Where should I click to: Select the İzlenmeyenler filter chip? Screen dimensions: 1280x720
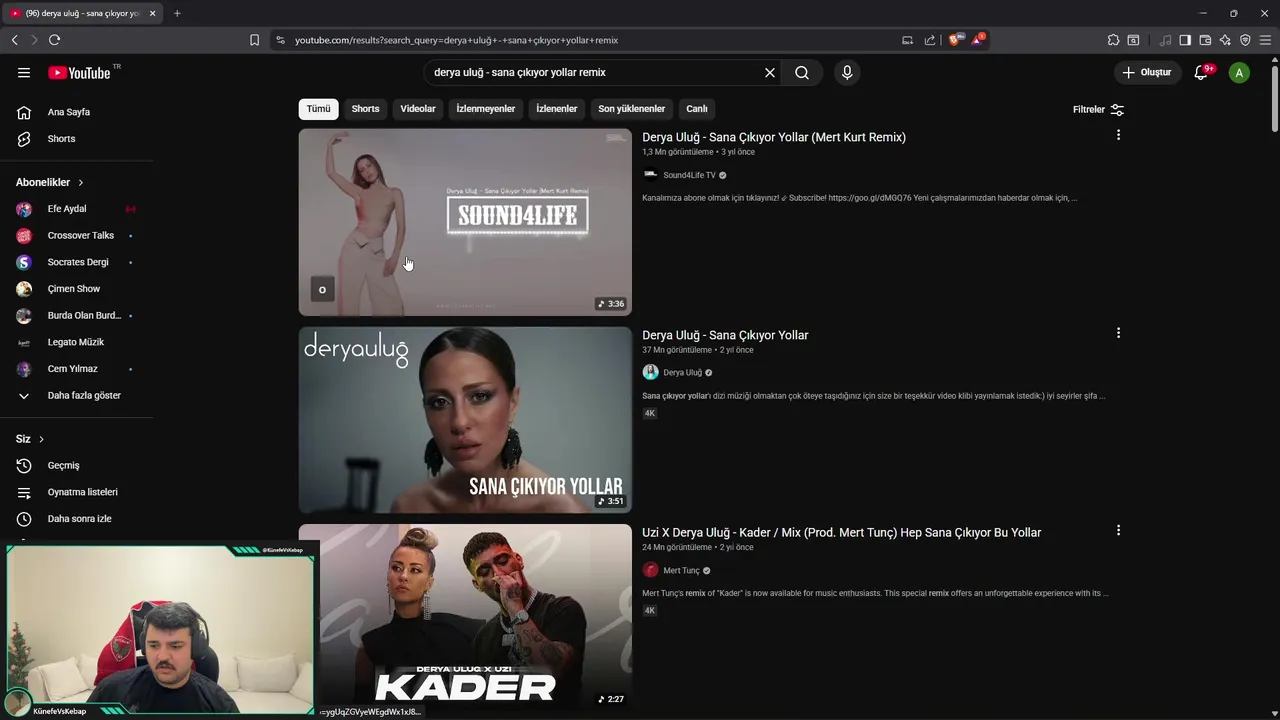485,109
